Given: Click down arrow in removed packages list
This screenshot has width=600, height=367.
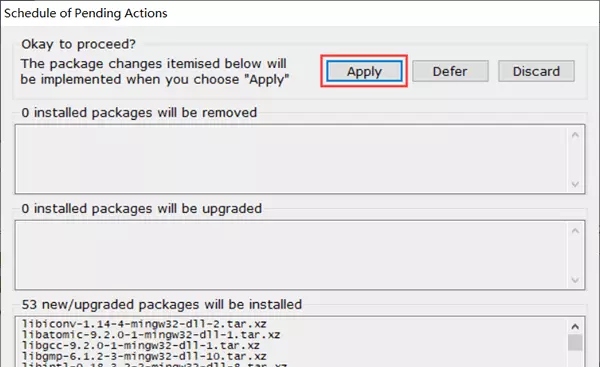Looking at the screenshot, I should point(575,184).
